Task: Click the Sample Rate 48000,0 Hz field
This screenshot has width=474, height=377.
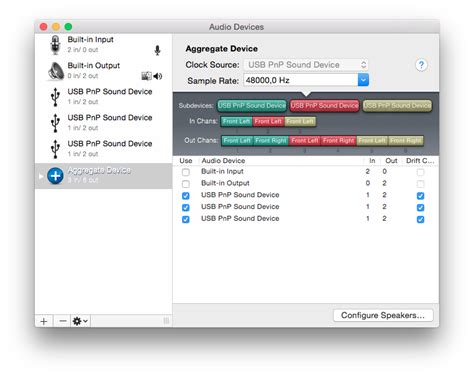Action: [x=301, y=80]
